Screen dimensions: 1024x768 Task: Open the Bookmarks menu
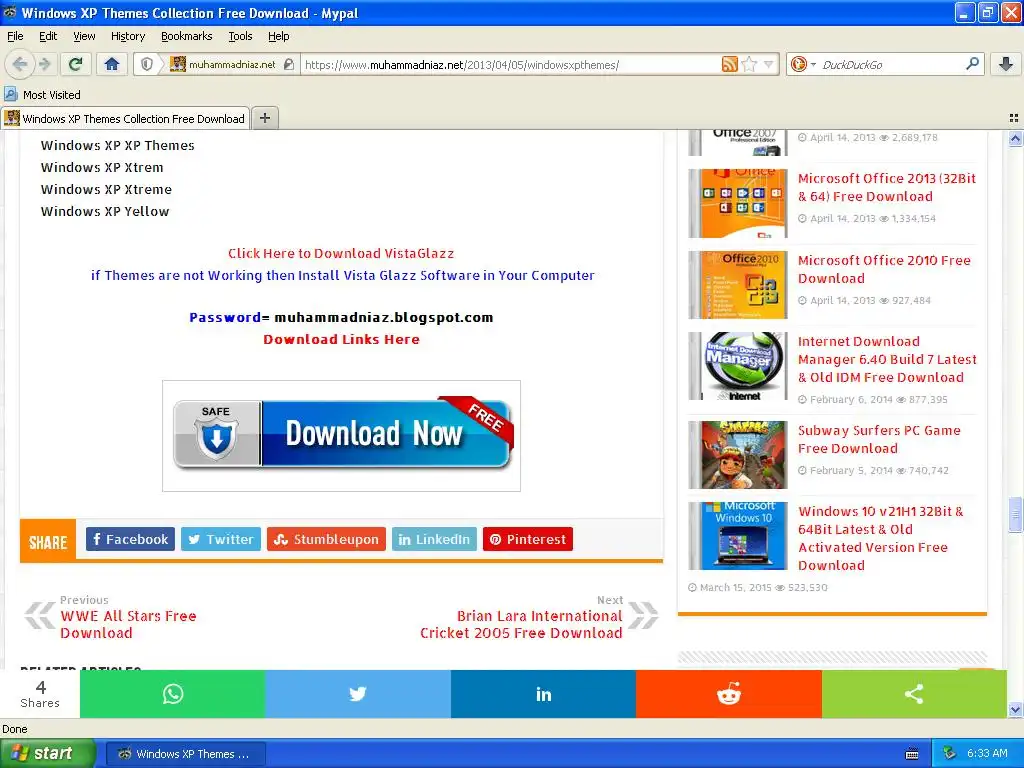click(x=187, y=36)
